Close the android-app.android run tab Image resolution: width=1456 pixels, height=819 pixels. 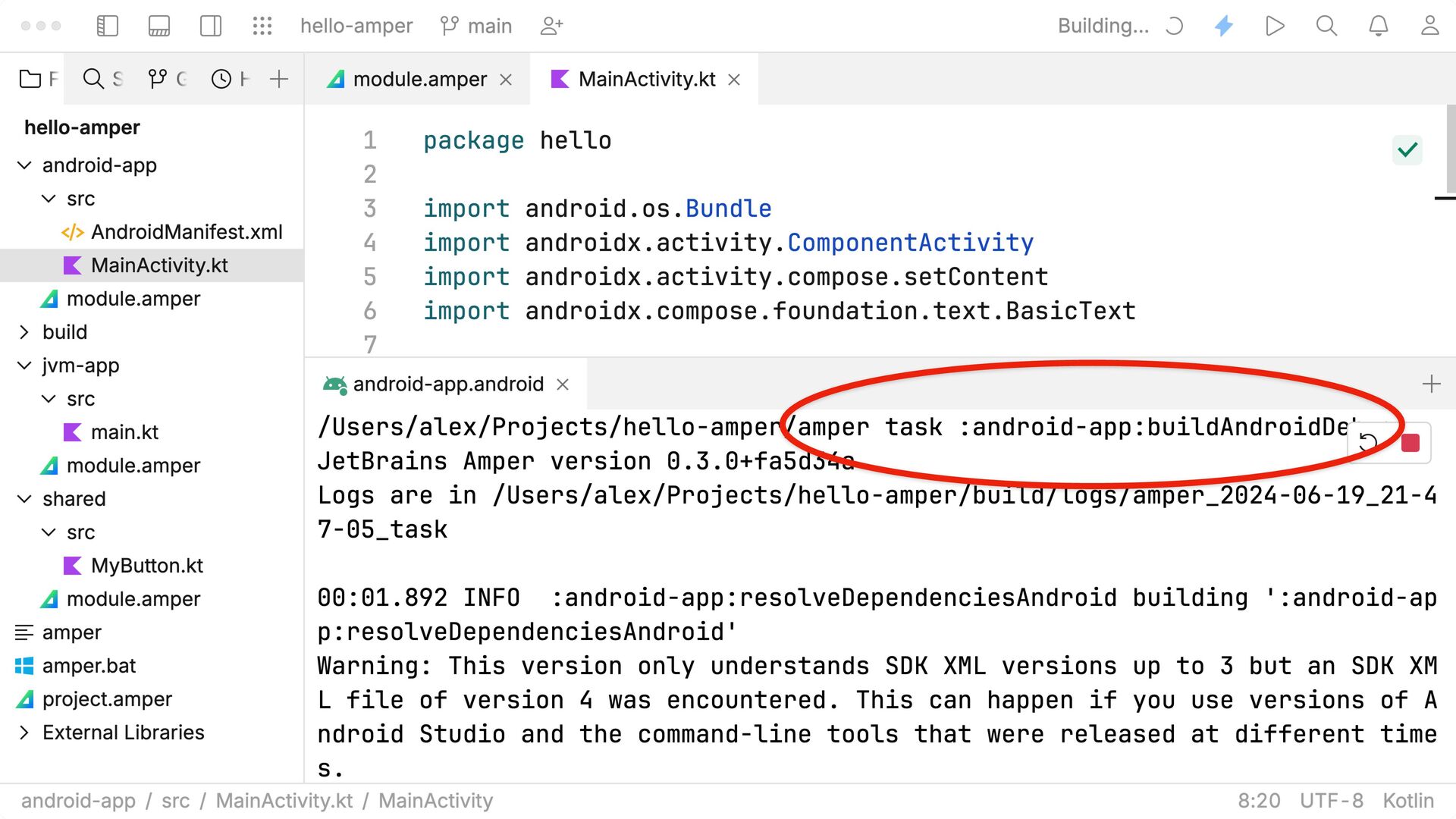coord(563,384)
